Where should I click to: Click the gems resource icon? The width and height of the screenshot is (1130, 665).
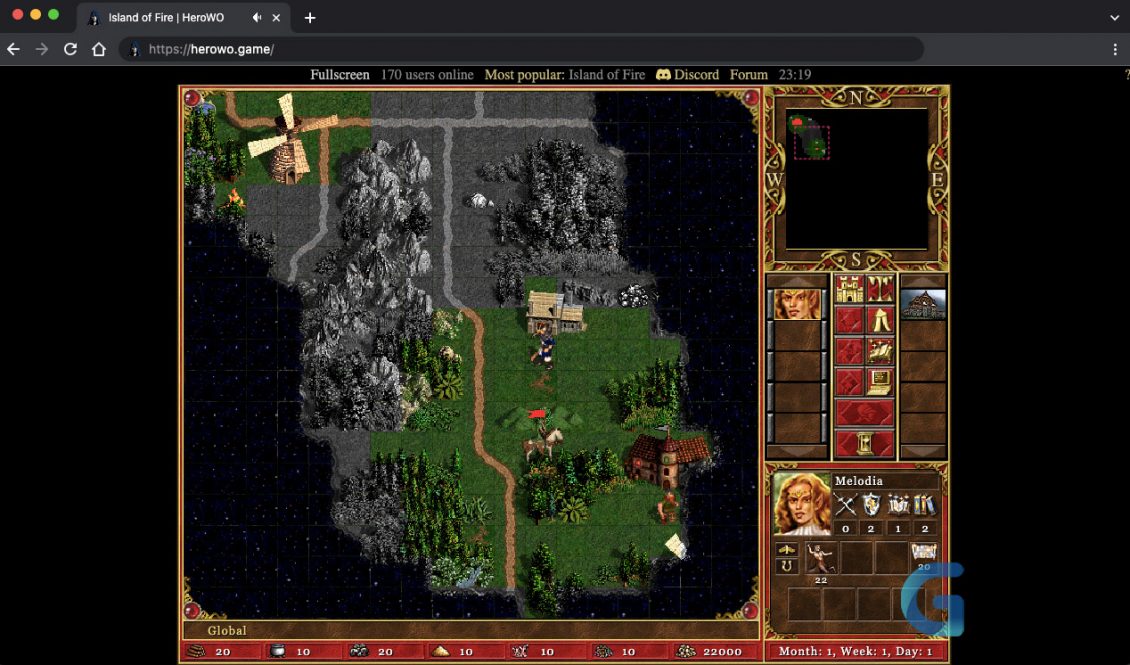[602, 651]
